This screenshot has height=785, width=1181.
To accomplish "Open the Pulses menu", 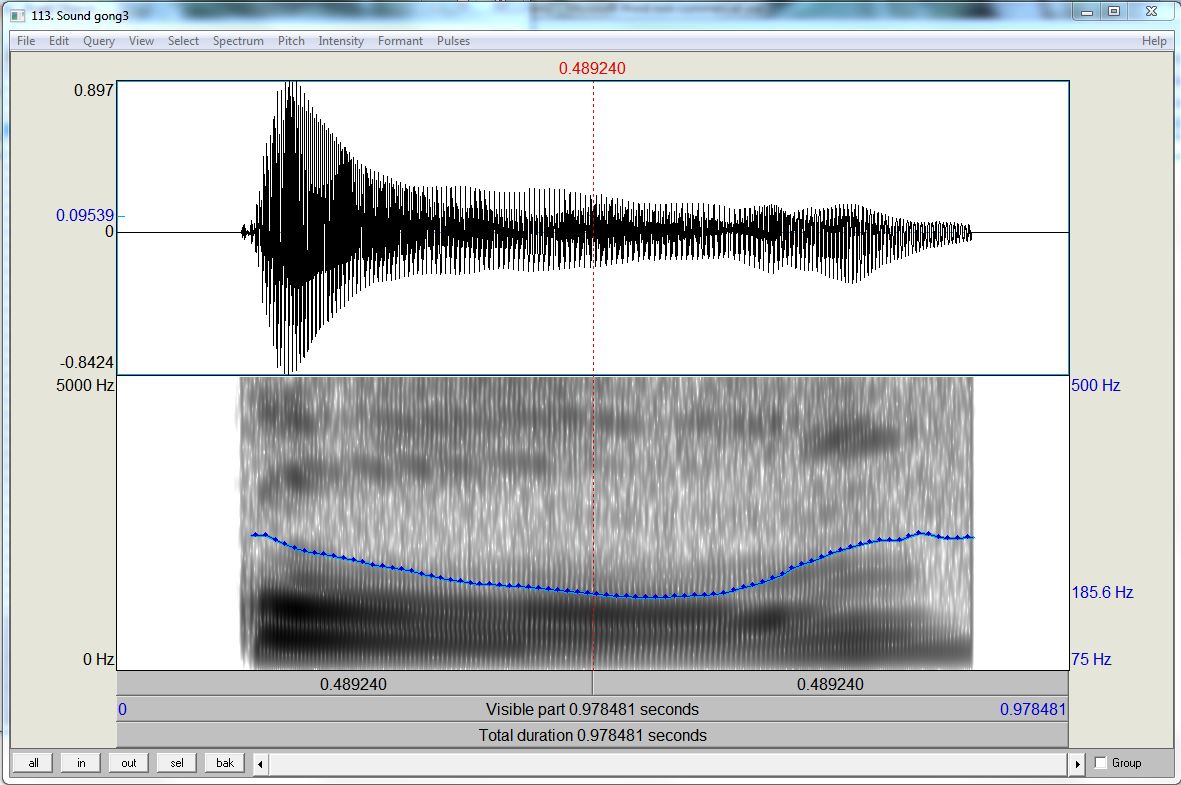I will 453,41.
